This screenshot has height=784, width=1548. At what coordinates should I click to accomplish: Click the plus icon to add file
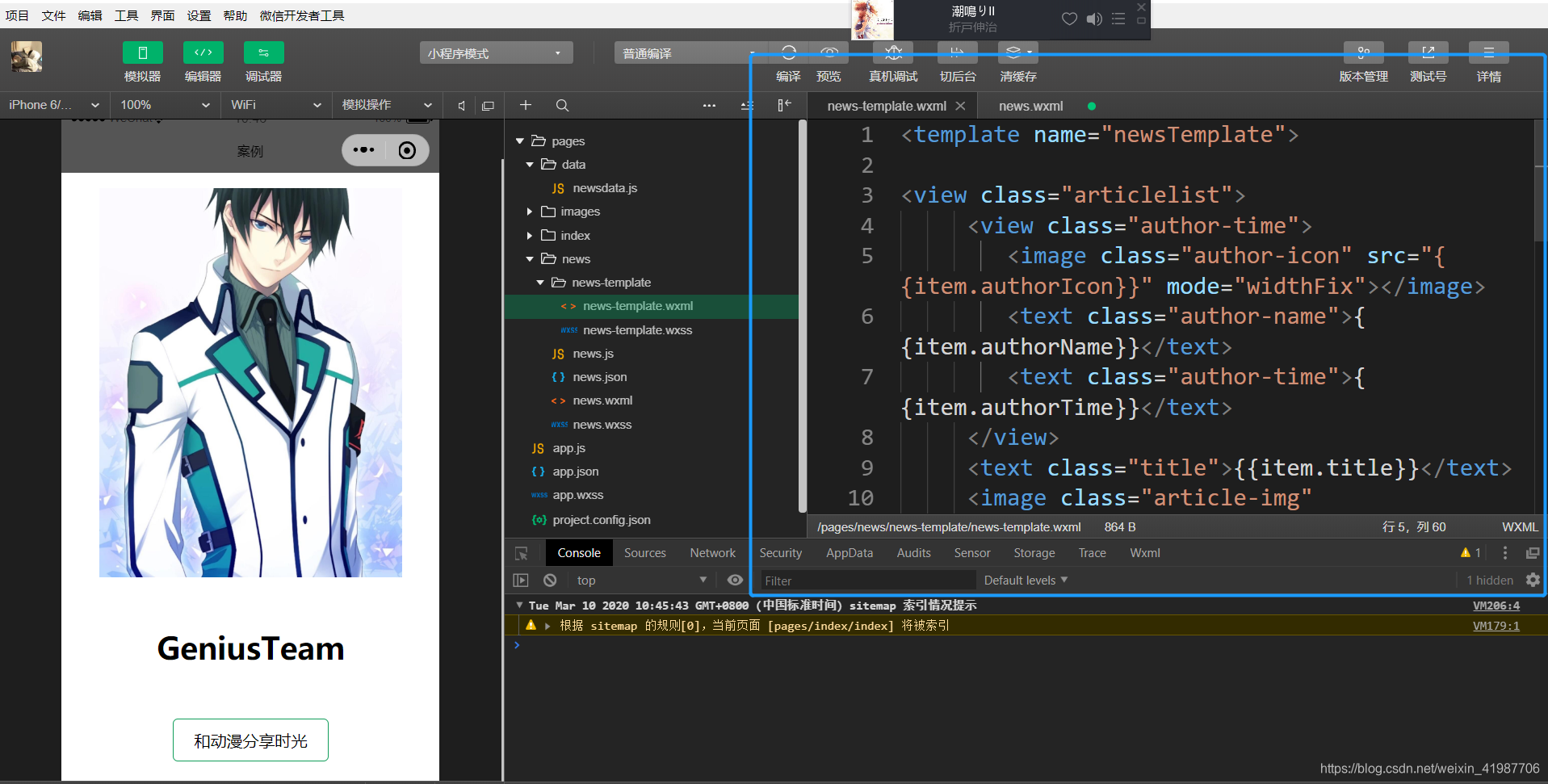click(526, 105)
